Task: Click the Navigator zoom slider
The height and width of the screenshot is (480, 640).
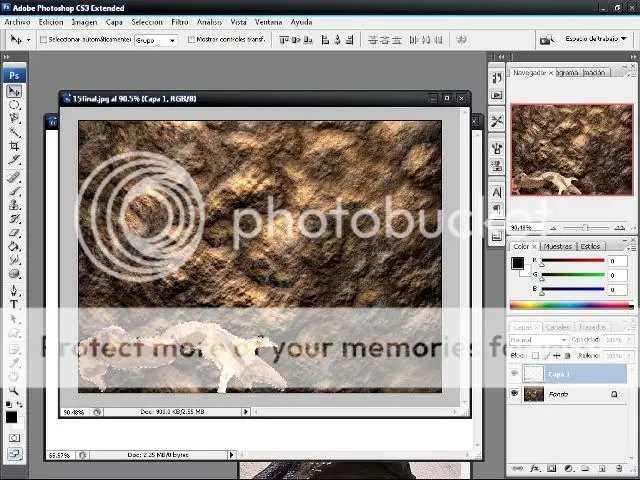Action: [x=585, y=228]
